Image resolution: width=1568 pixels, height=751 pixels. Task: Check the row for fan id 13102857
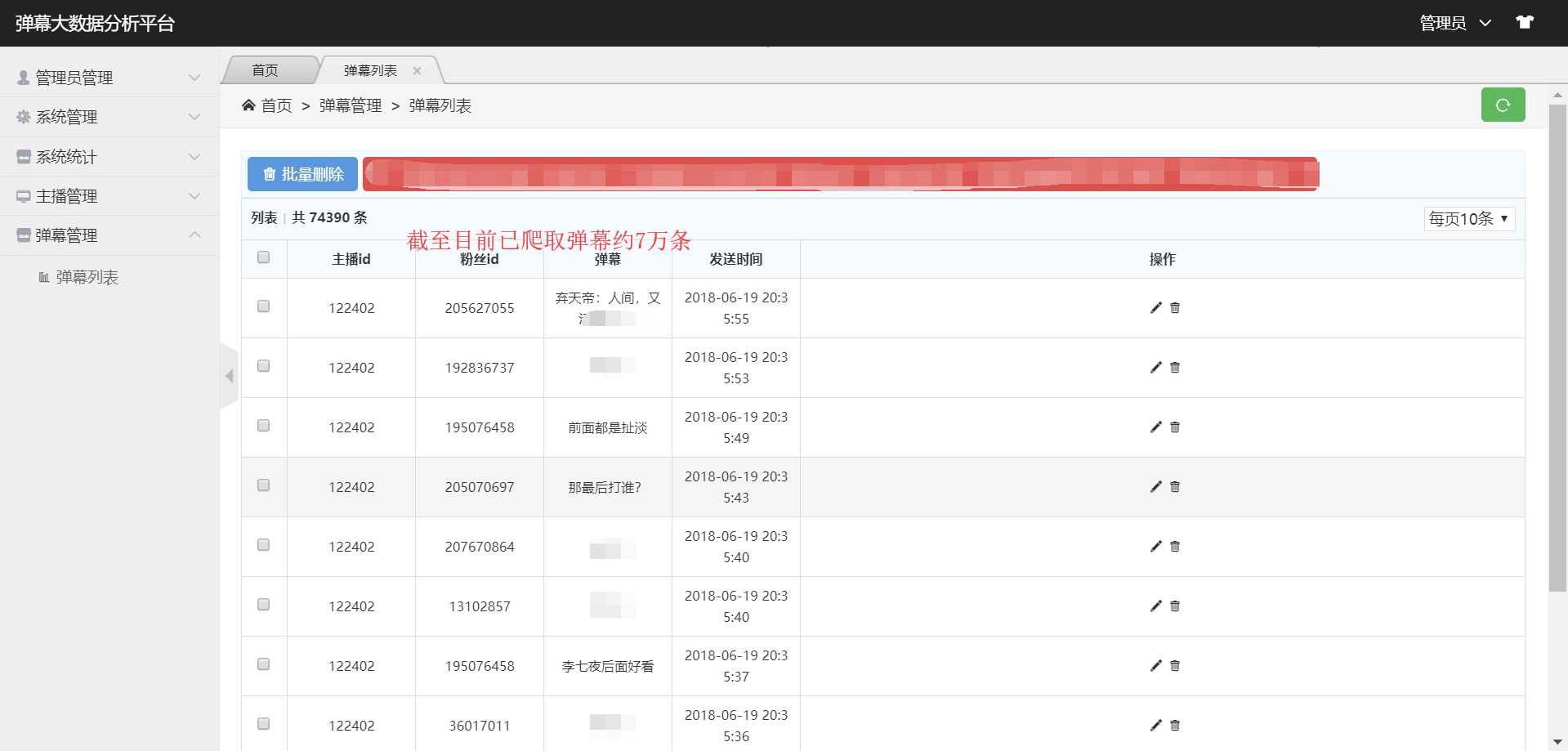tap(263, 605)
